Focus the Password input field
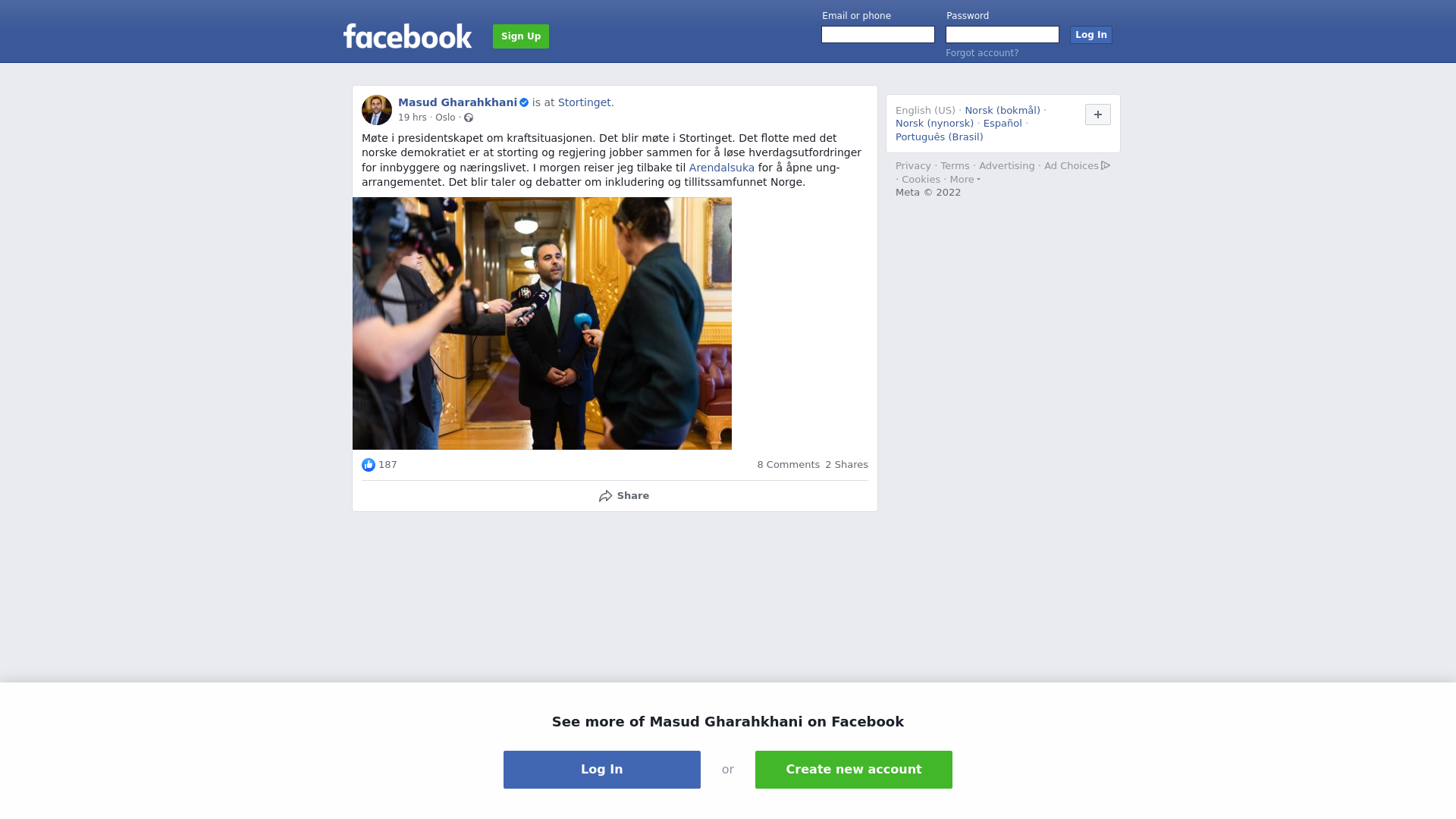 tap(1003, 35)
